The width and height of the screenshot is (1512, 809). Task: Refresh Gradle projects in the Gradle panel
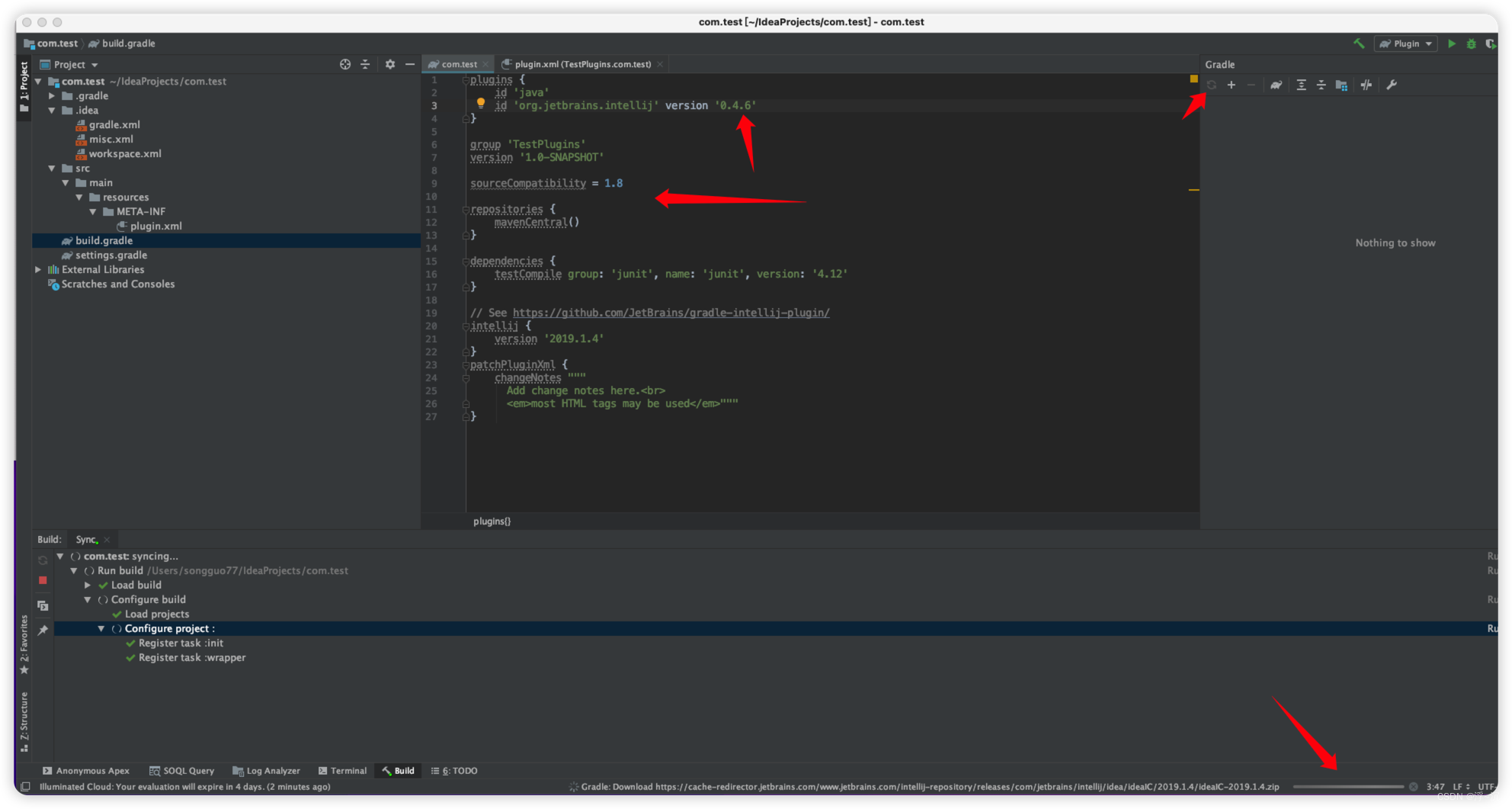point(1212,85)
